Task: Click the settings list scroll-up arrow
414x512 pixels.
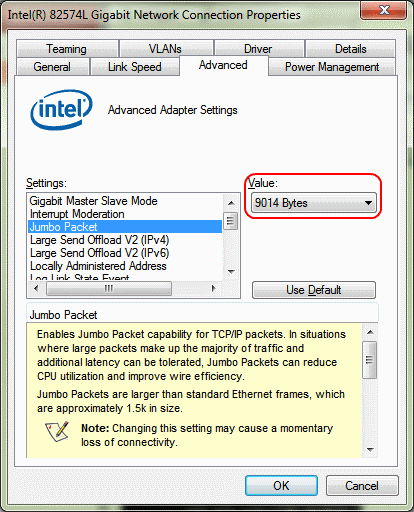Action: tap(231, 203)
